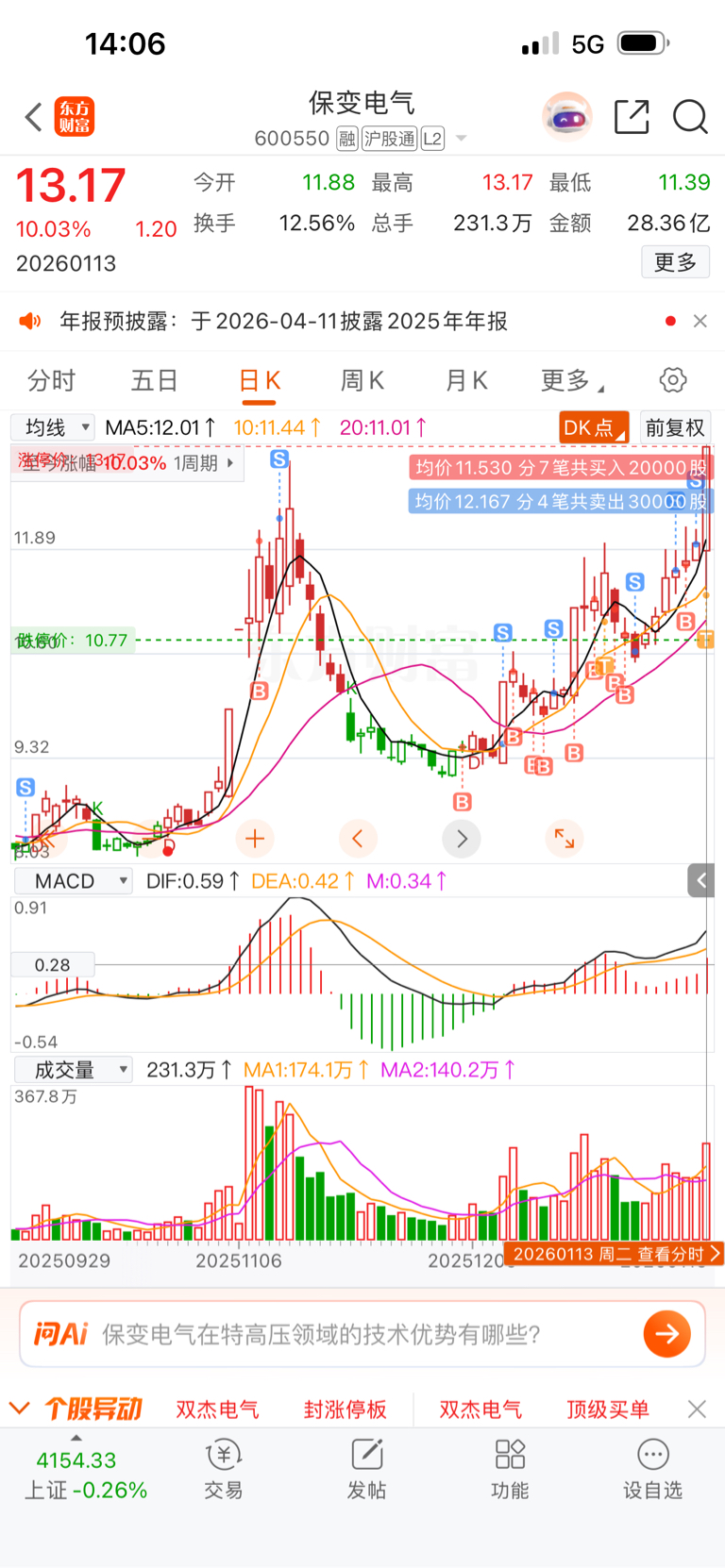Tap the search magnifier icon
Viewport: 725px width, 1568px height.
click(690, 117)
